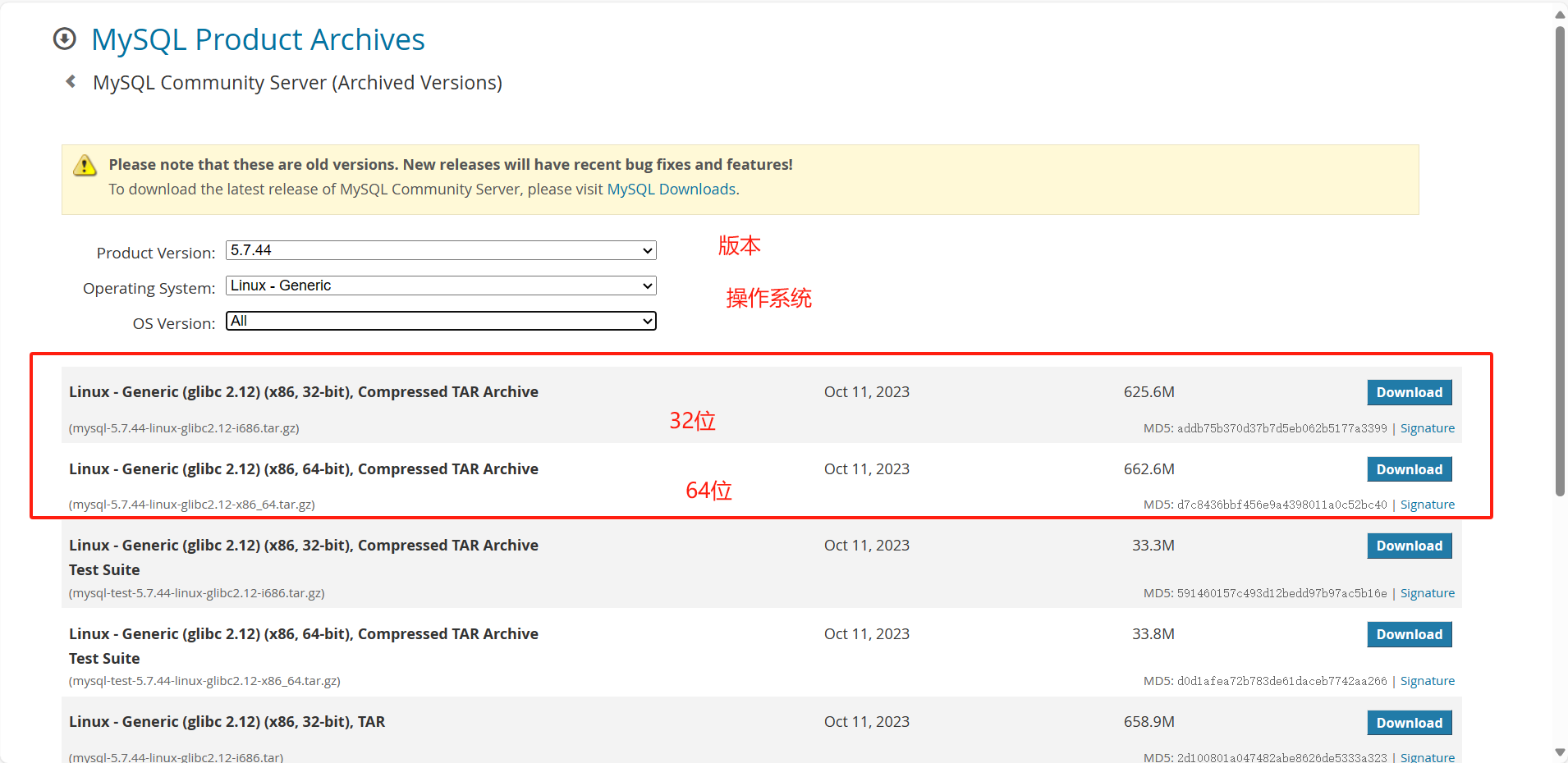Viewport: 1568px width, 763px height.
Task: Click the 64-bit Compressed TAR Archive Test Suite title
Action: click(304, 646)
